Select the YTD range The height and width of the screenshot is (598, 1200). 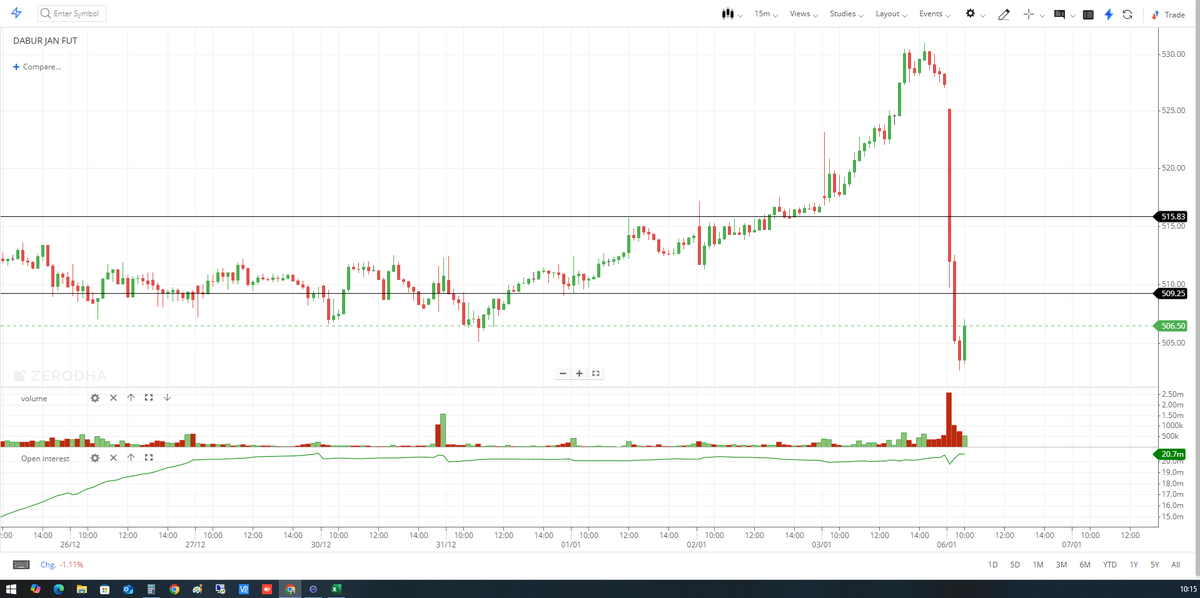[x=1110, y=565]
